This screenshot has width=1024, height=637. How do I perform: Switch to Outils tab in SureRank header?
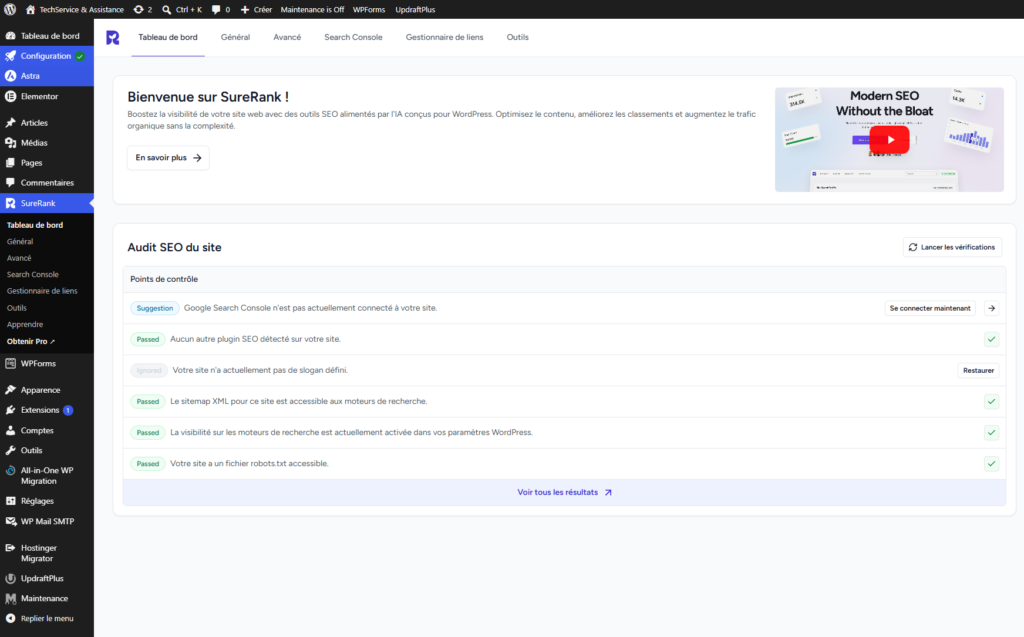click(517, 37)
